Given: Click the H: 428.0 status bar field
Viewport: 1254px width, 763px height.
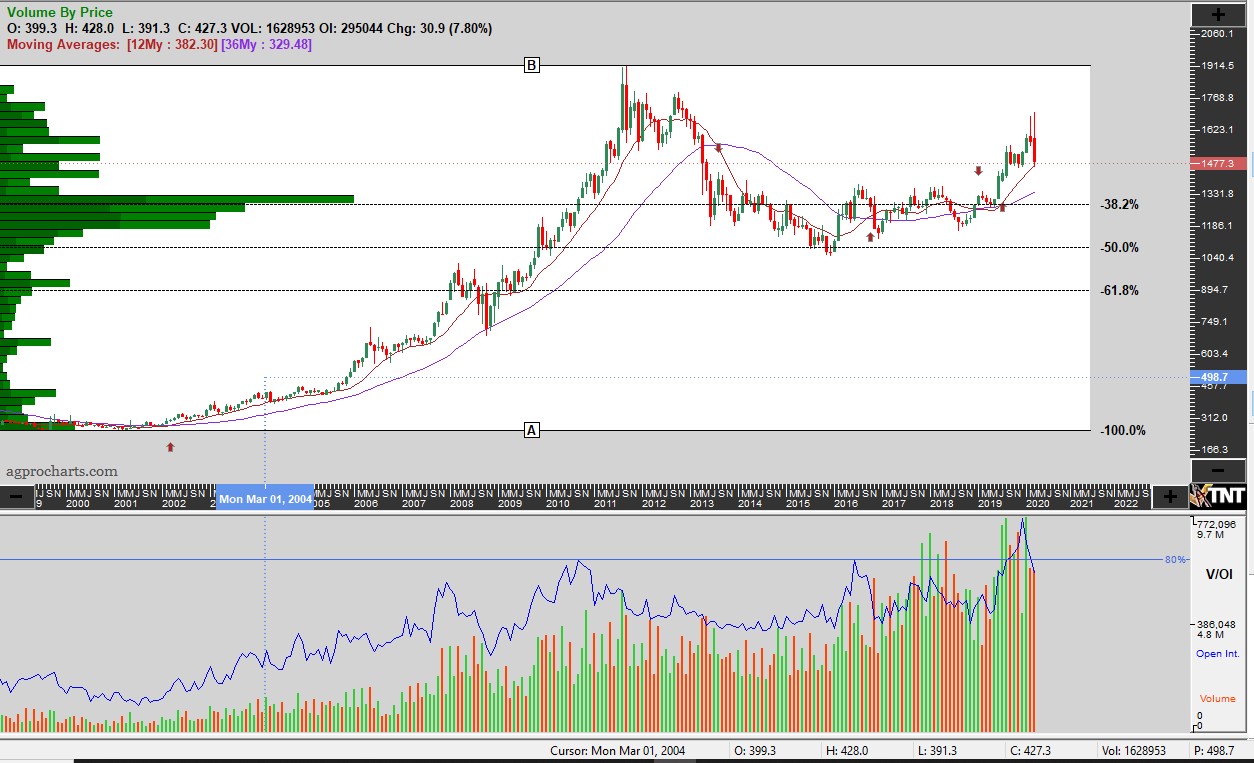Looking at the screenshot, I should [x=847, y=750].
